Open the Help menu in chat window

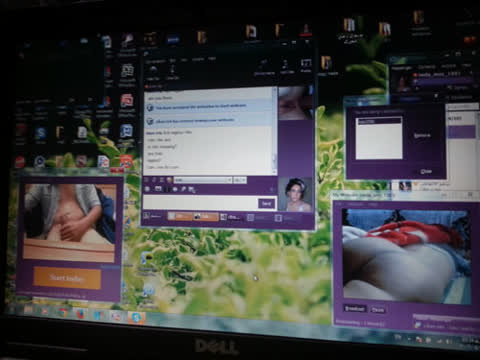(x=212, y=59)
